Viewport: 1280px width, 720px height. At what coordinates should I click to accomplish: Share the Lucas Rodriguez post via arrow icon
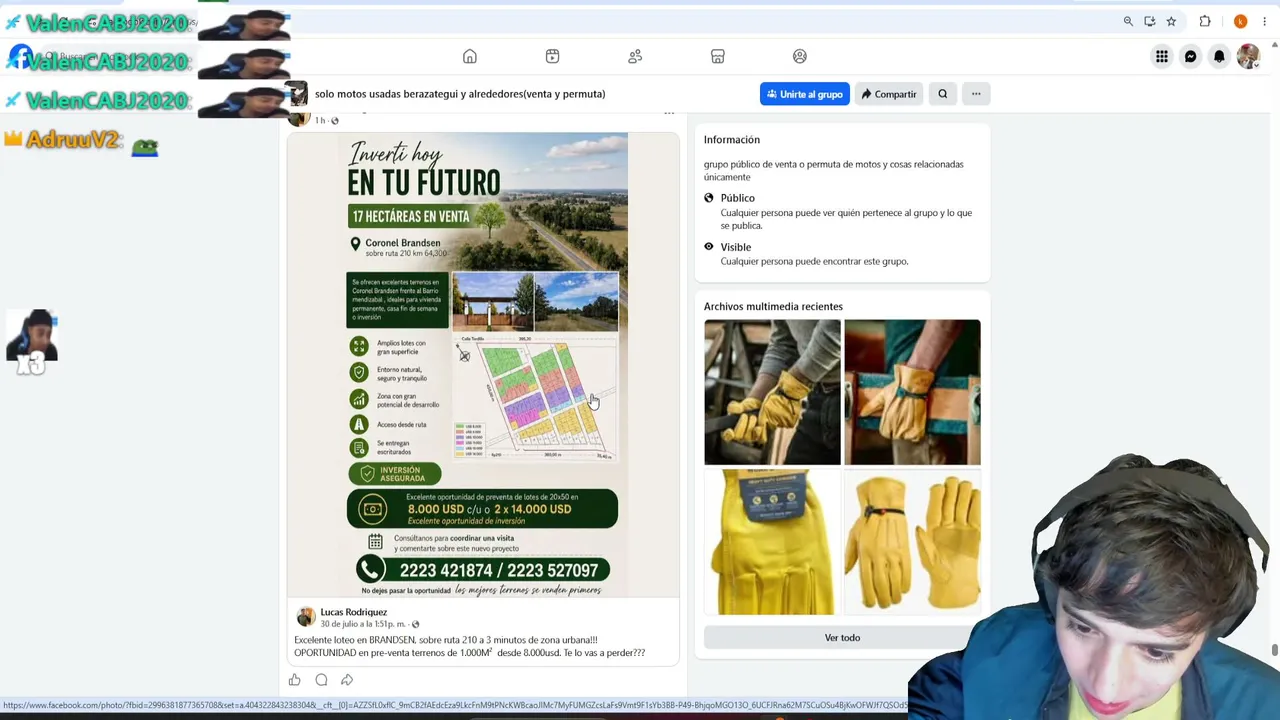347,680
